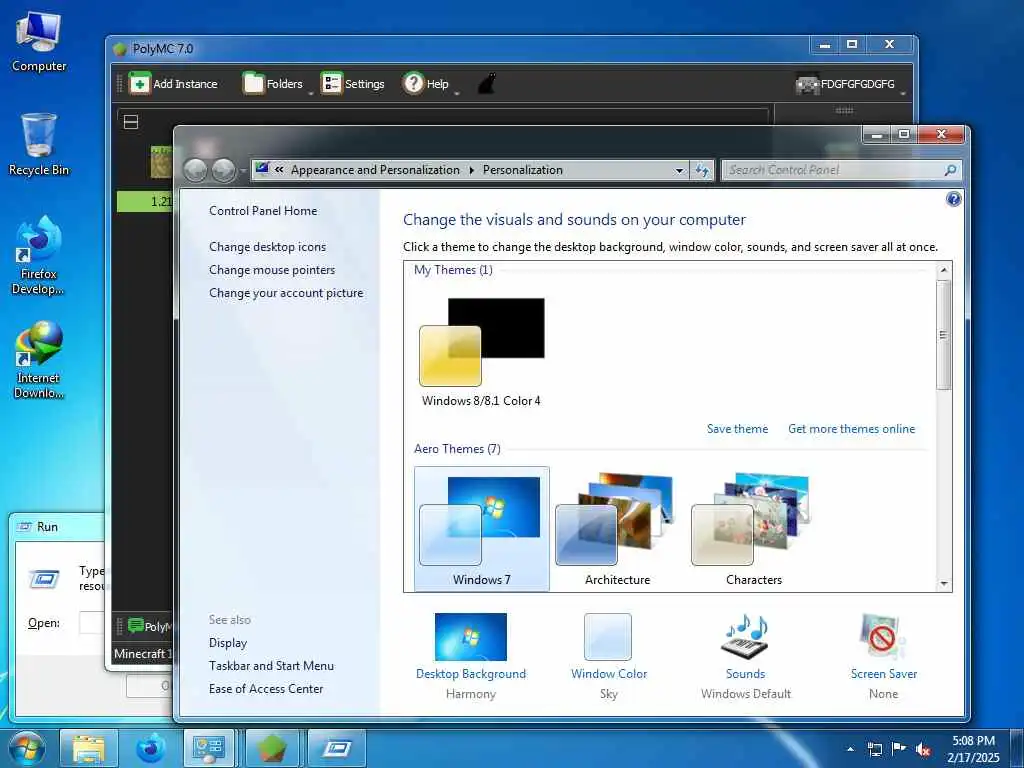1024x768 pixels.
Task: Select Firefox Developer desktop shortcut
Action: (x=39, y=255)
